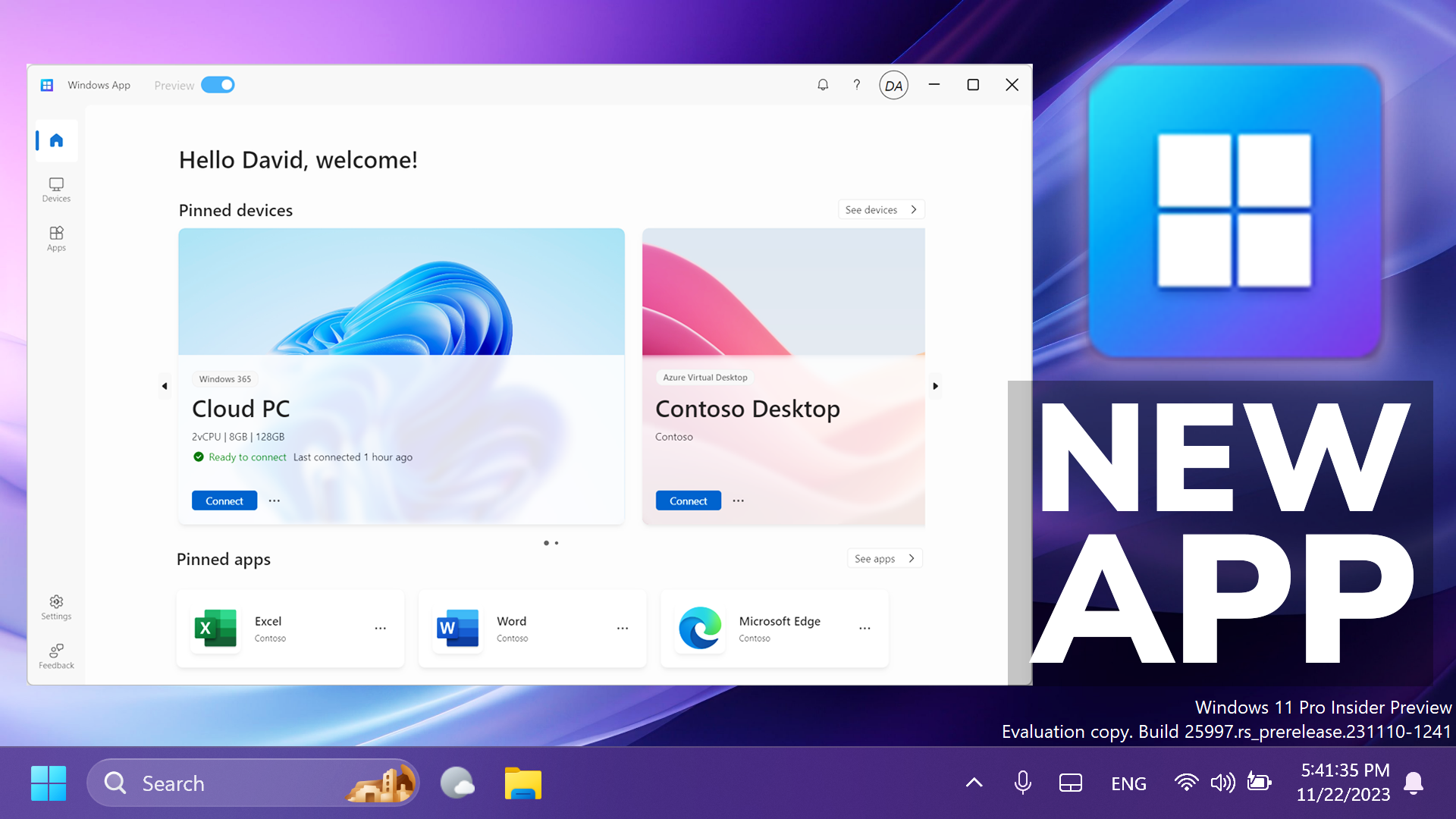Open the help question mark icon
The width and height of the screenshot is (1456, 819).
click(856, 84)
